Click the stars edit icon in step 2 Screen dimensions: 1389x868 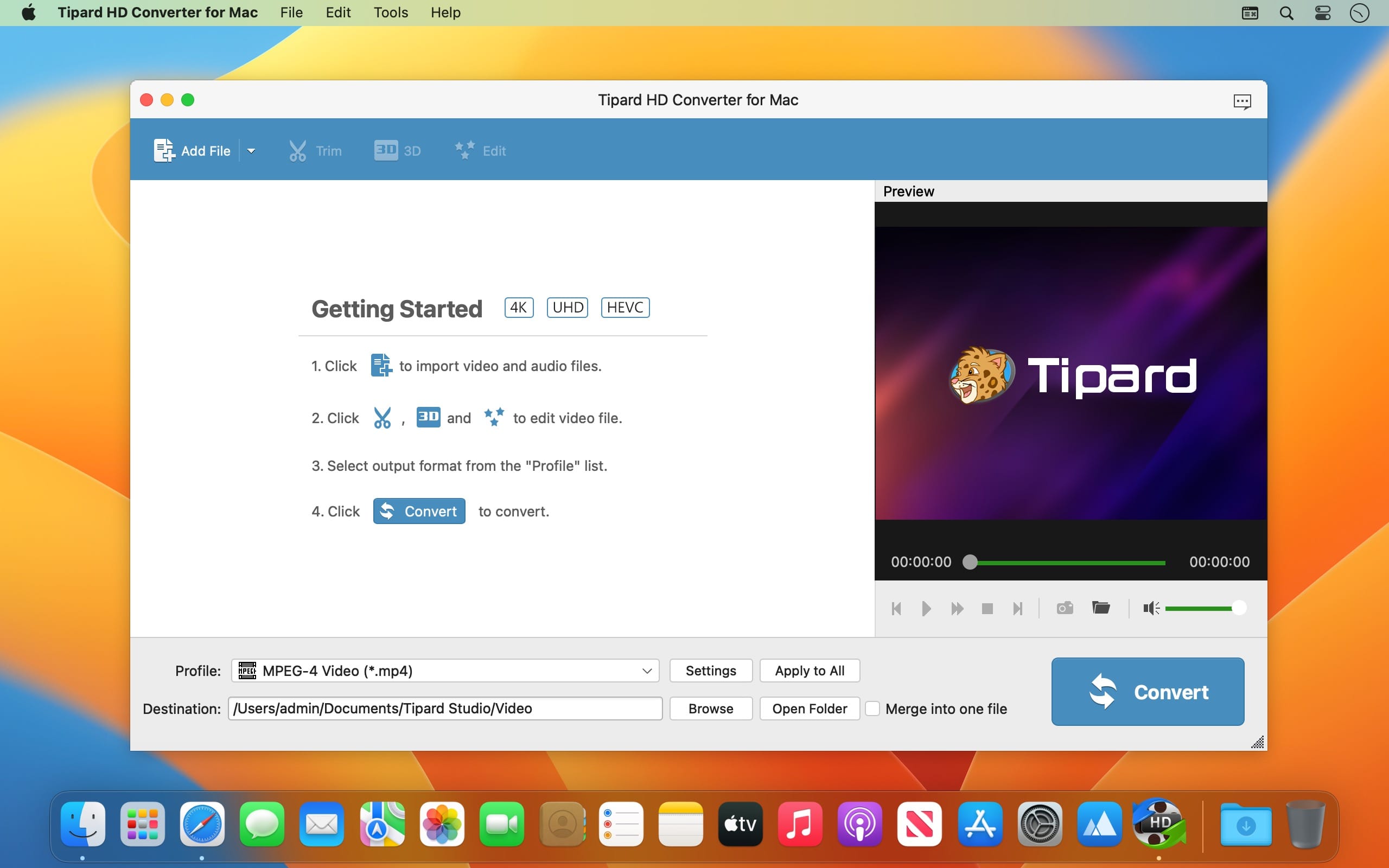494,417
